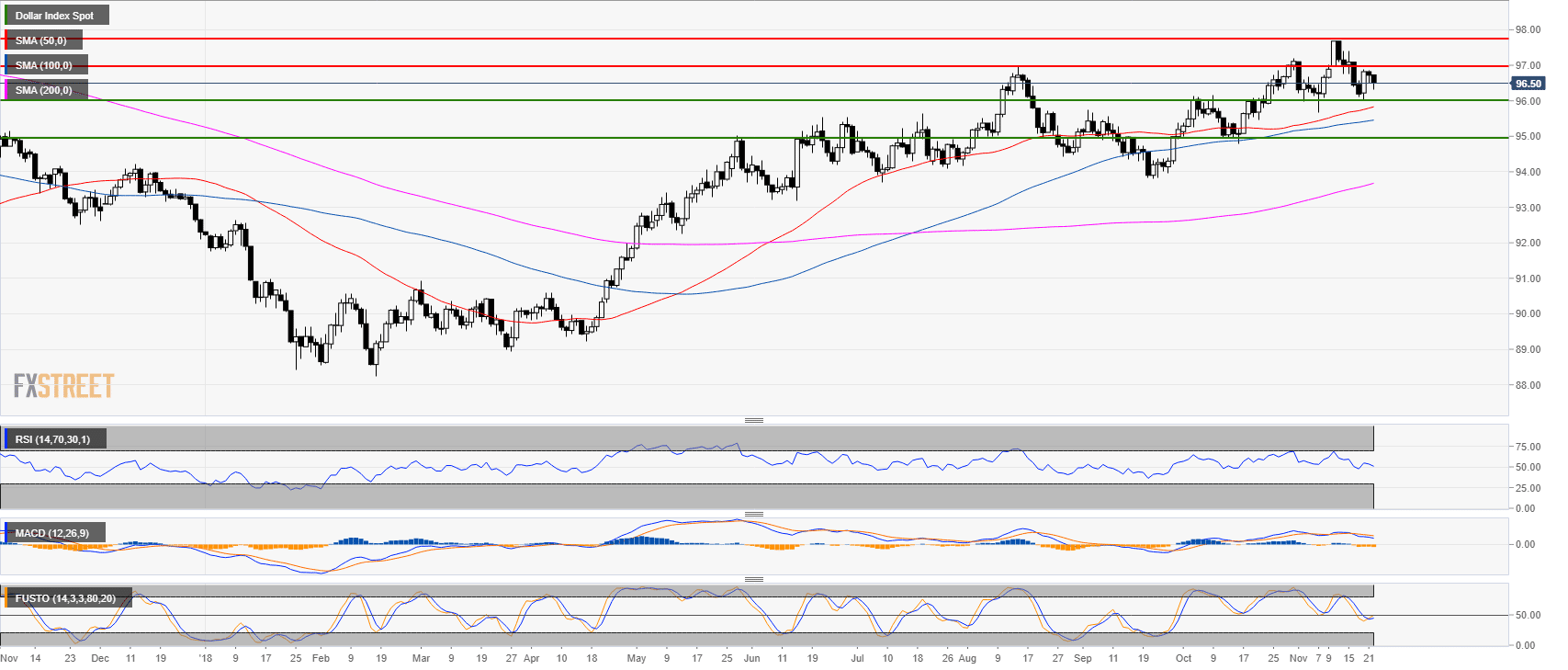Click the Oct label on the time axis
This screenshot has height=670, width=1568.
(1183, 658)
